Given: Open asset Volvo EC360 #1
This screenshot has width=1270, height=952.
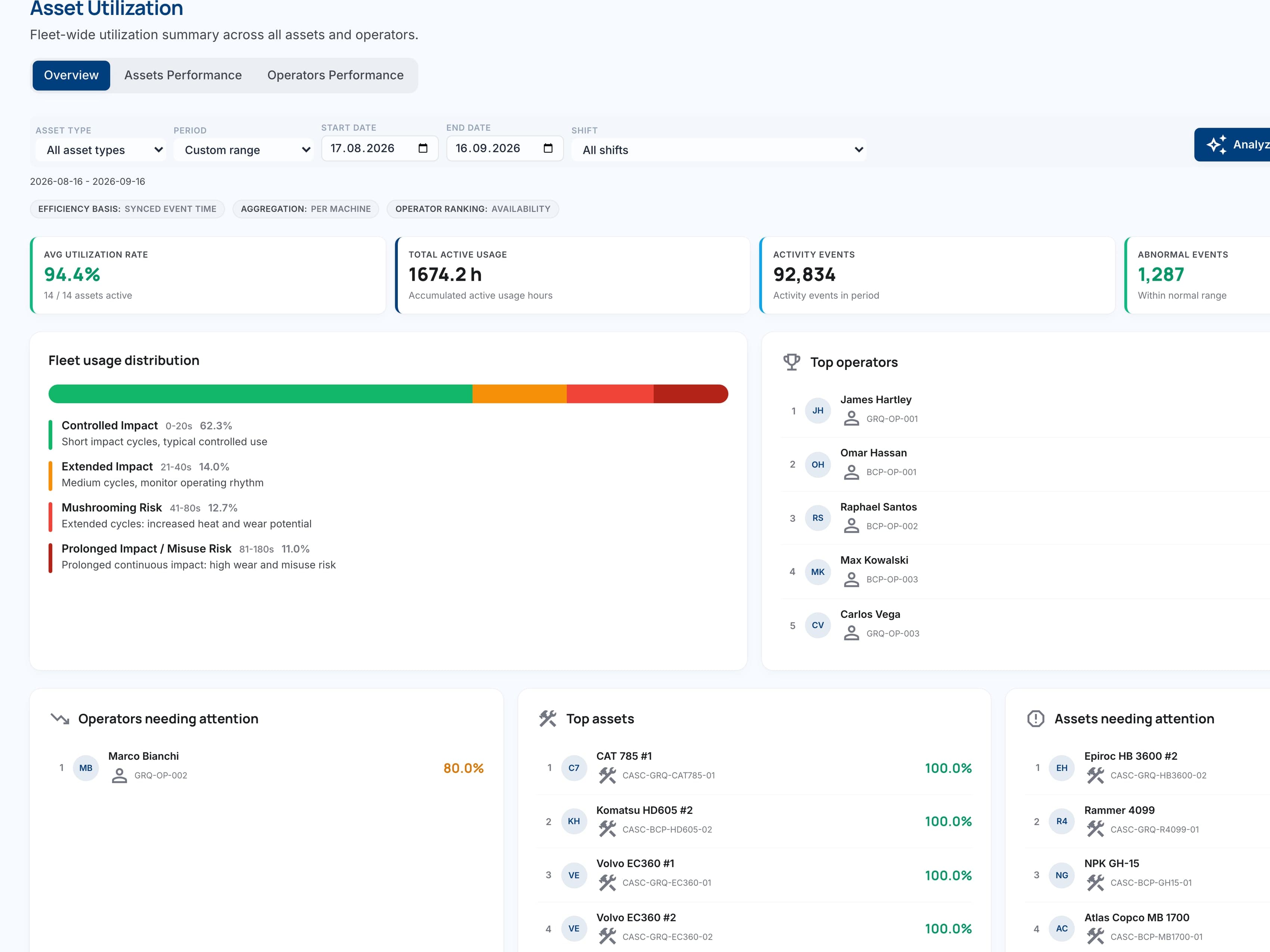Looking at the screenshot, I should 755,875.
